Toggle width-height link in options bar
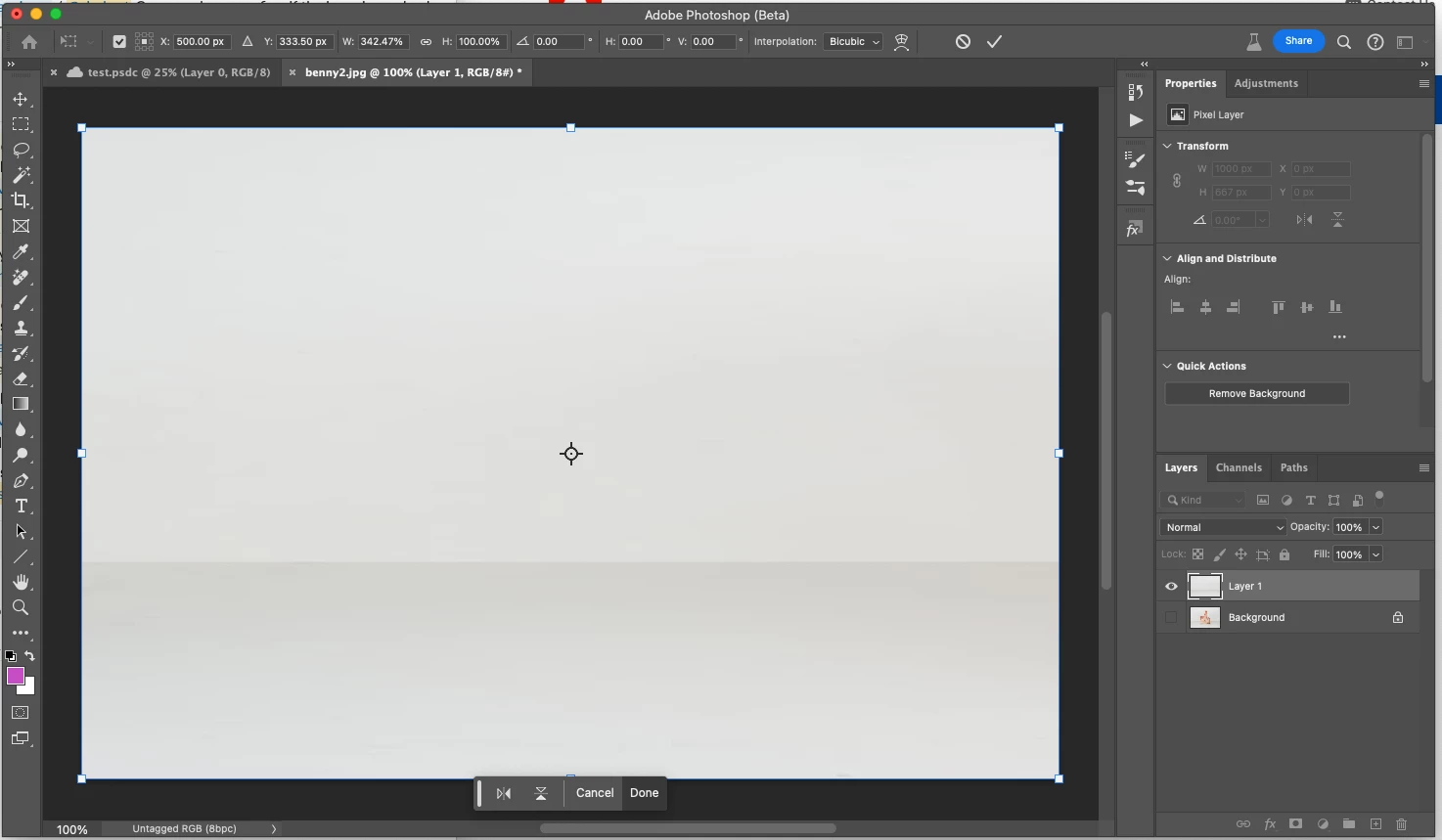Screen dimensions: 1442x840 coord(426,42)
